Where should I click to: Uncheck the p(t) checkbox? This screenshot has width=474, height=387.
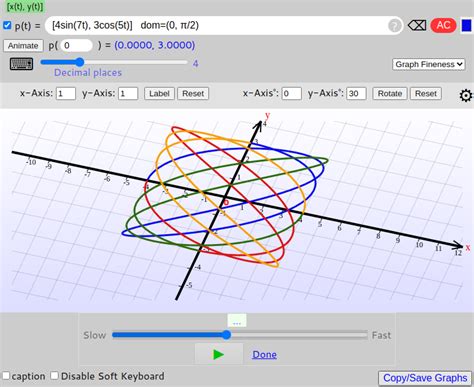click(7, 25)
